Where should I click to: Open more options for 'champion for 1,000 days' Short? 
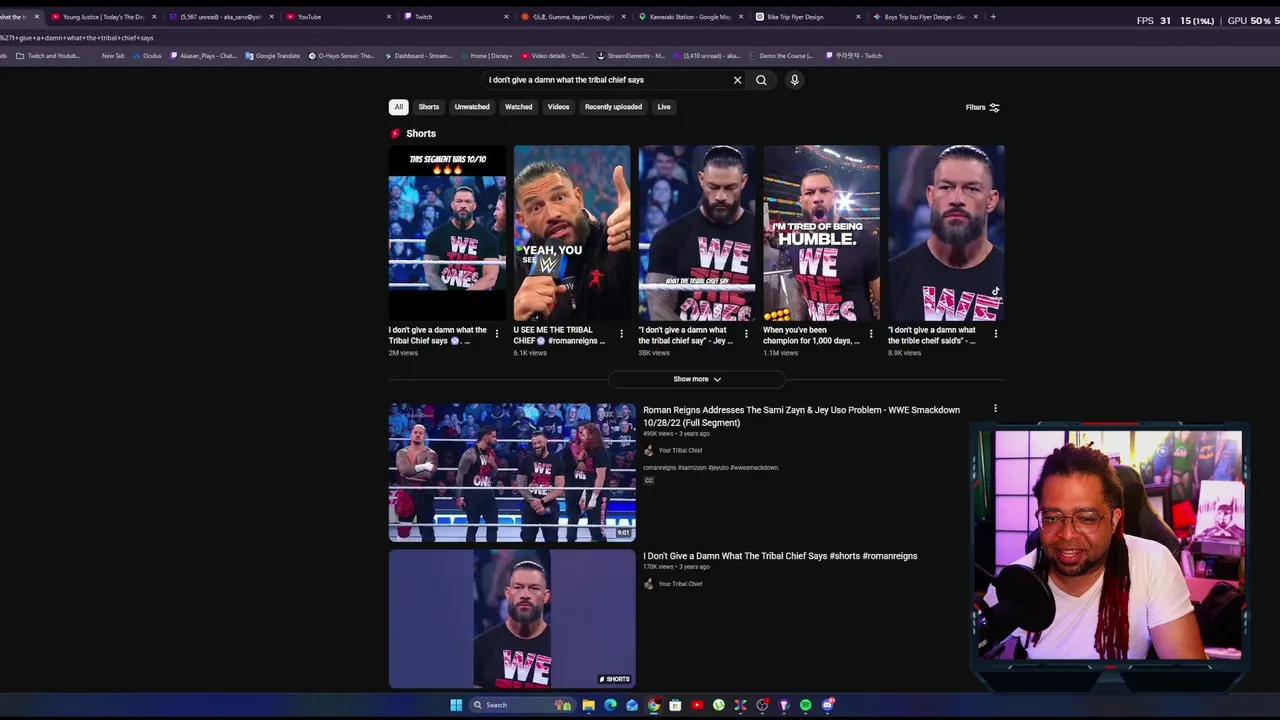click(x=871, y=334)
